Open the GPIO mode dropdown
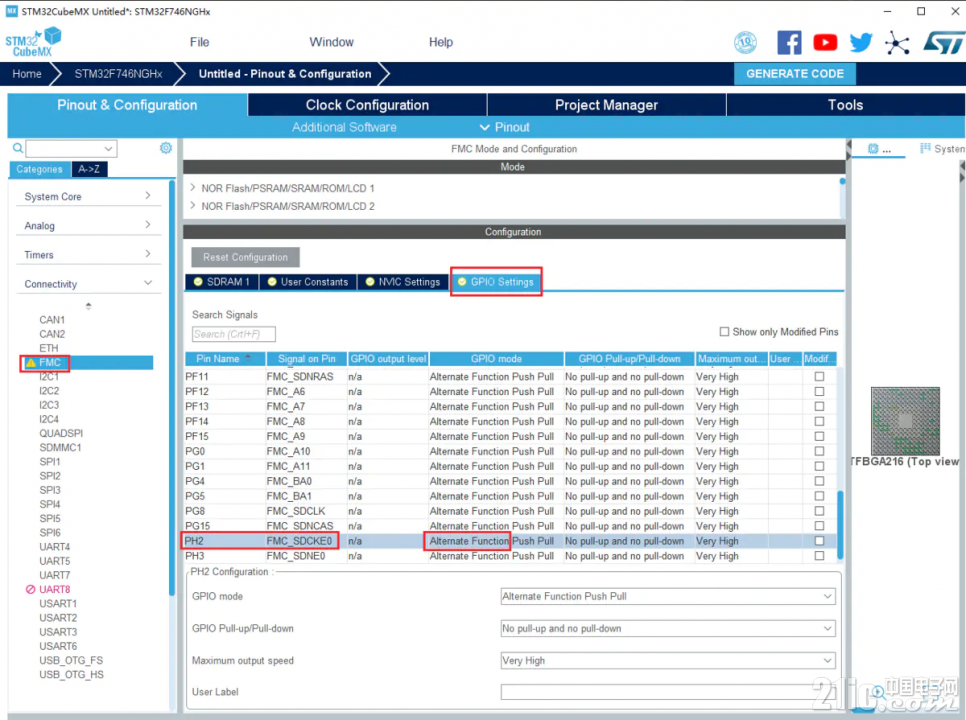 668,596
